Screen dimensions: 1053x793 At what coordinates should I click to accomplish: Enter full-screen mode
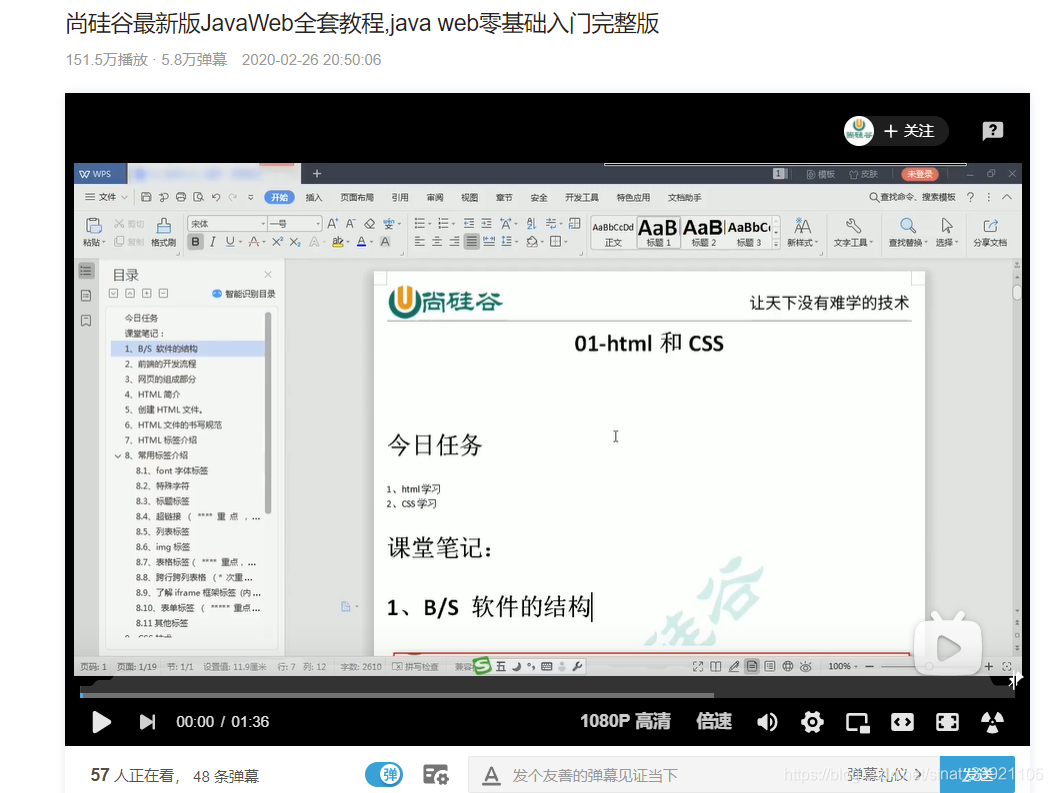[947, 722]
